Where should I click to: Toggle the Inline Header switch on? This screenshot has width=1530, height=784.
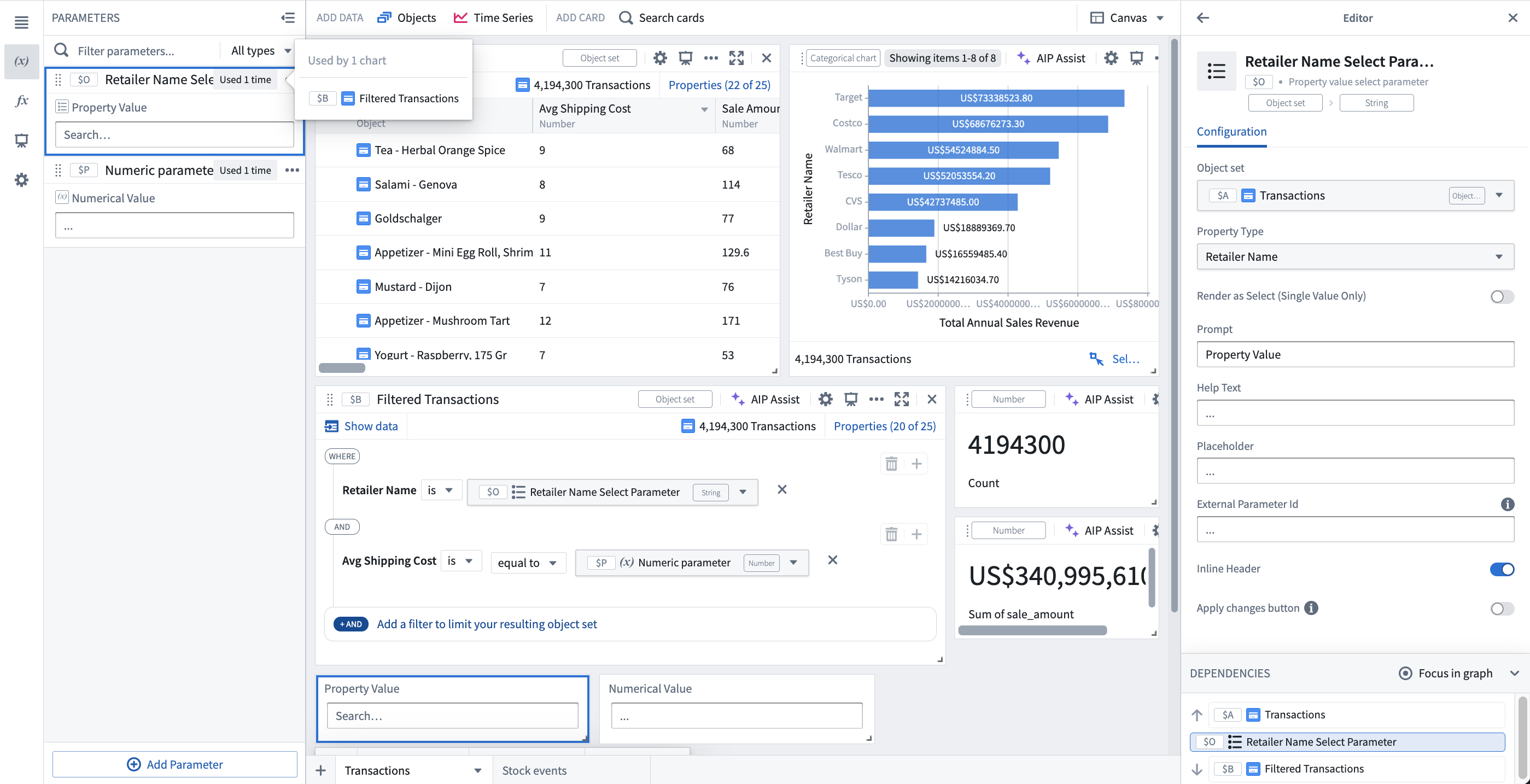[x=1502, y=569]
